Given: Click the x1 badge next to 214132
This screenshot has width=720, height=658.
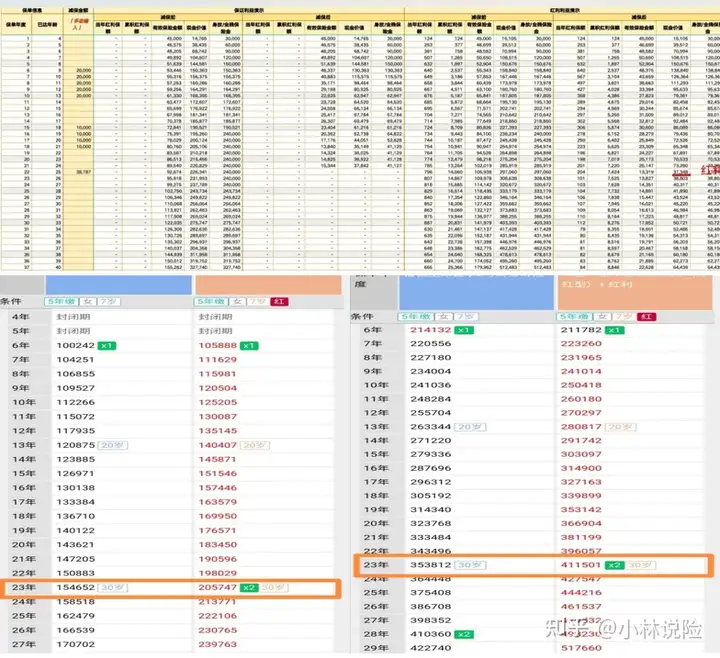Looking at the screenshot, I should point(464,330).
